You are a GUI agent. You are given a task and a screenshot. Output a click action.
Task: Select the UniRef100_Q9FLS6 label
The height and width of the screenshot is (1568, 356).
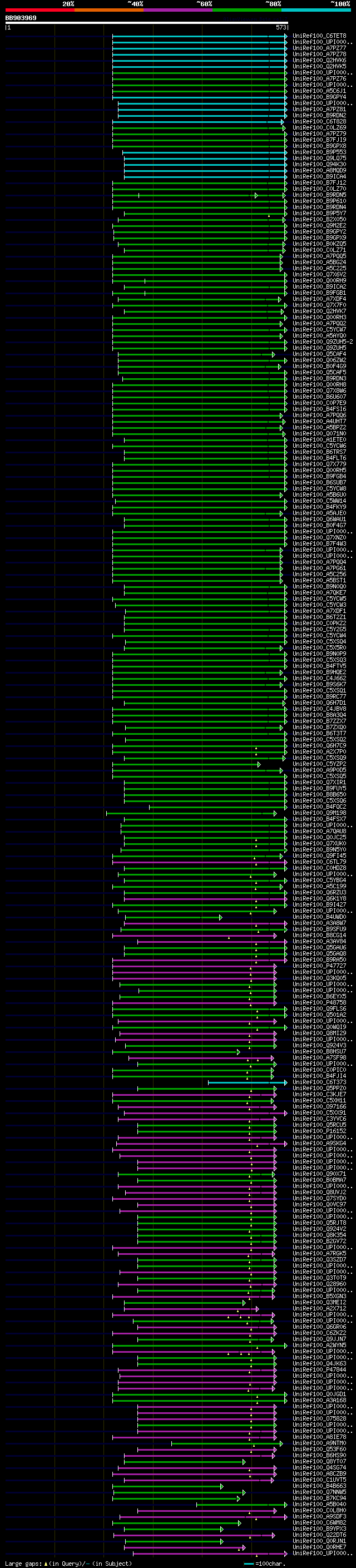[x=319, y=1008]
